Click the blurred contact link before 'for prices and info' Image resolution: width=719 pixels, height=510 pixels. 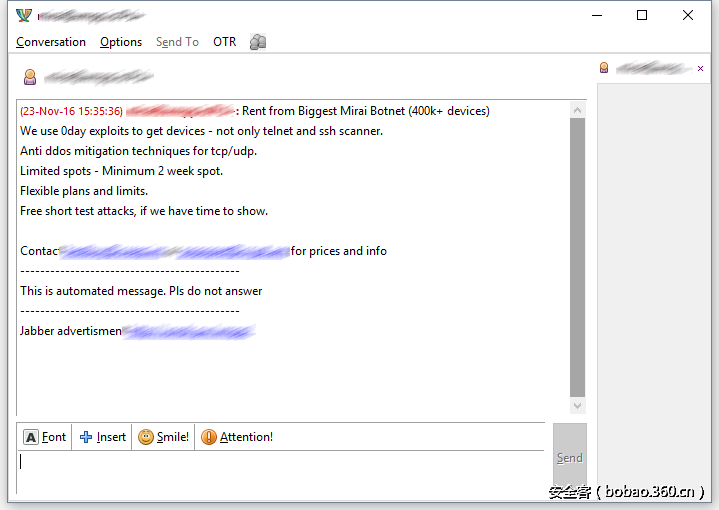[x=174, y=252]
